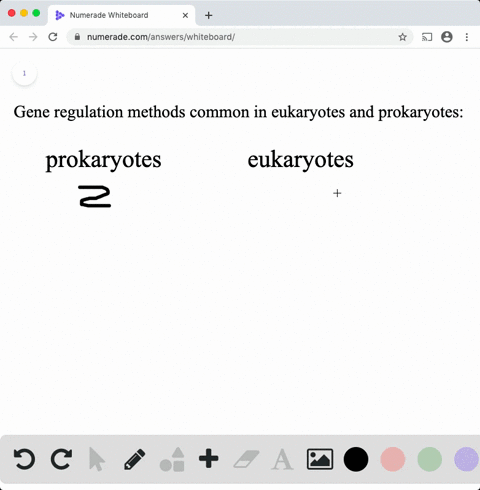Open the browser profile avatar

pos(447,37)
